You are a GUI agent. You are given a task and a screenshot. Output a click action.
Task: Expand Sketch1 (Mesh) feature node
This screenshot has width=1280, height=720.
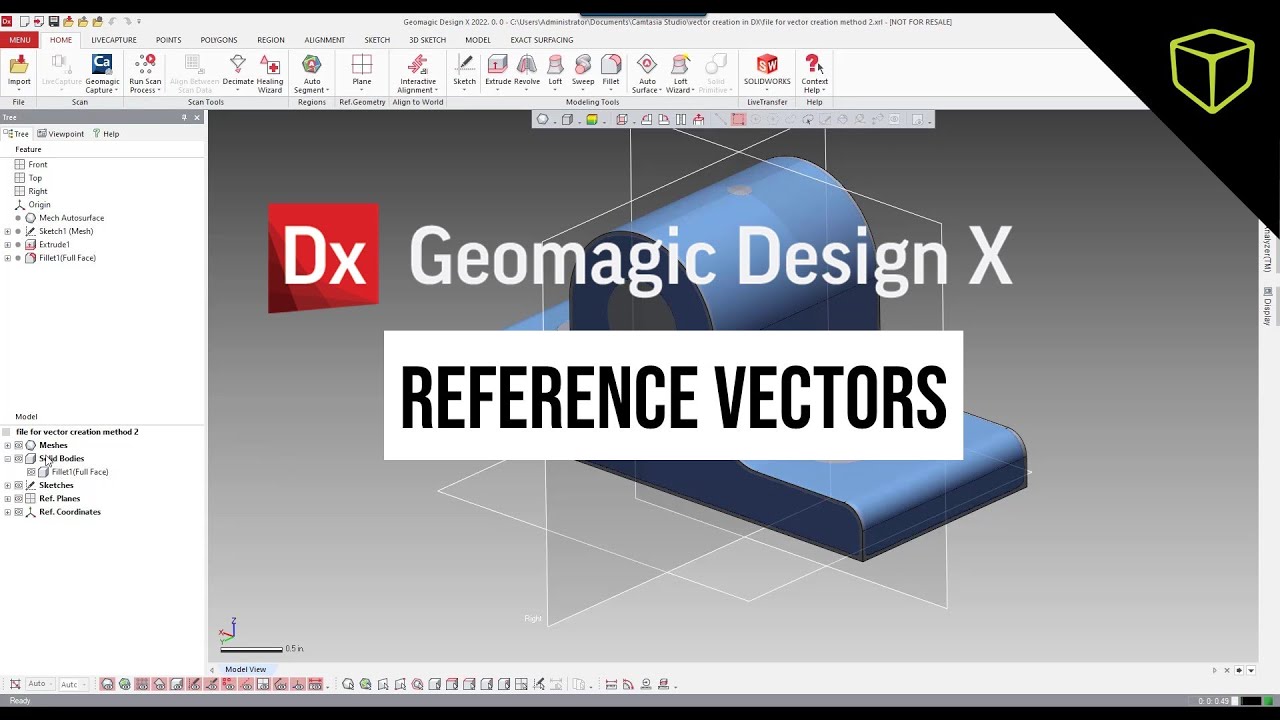[x=8, y=231]
